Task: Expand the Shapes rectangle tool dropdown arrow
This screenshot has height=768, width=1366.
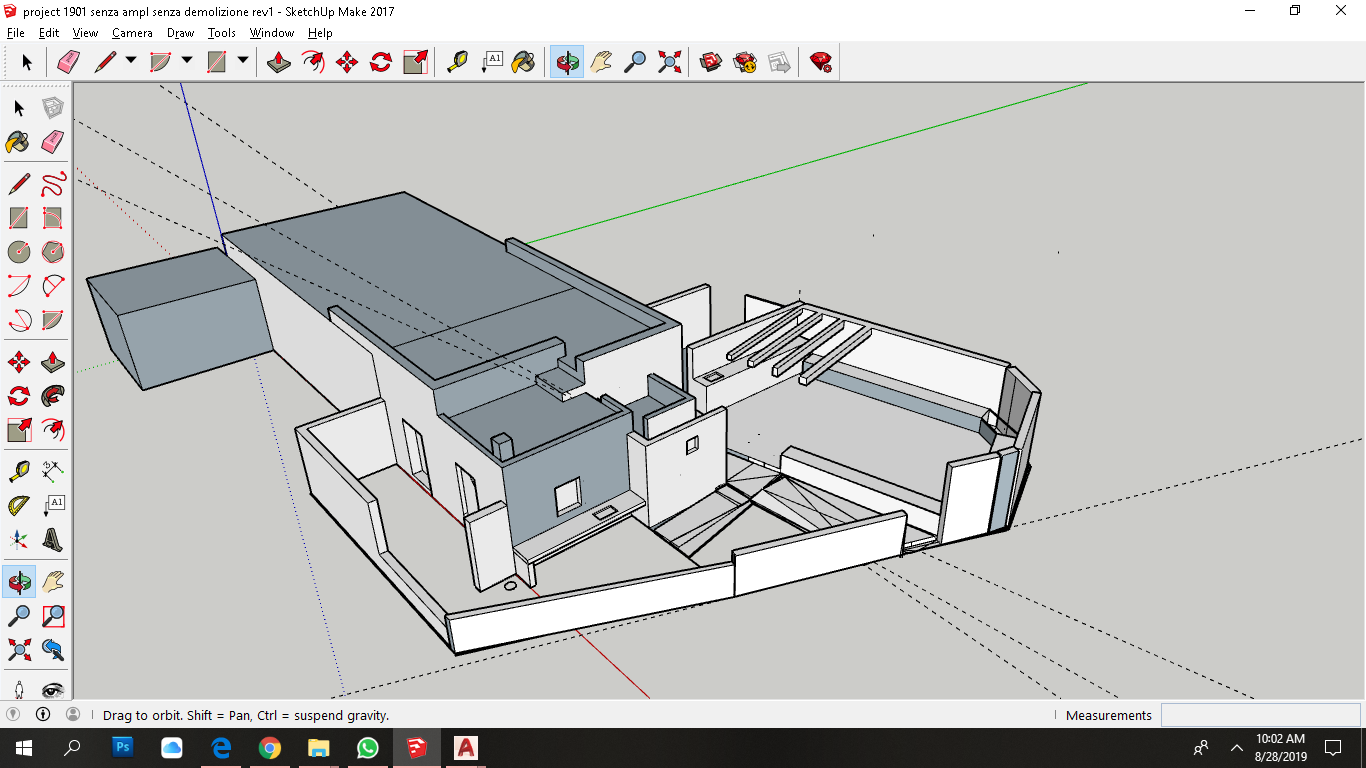Action: pos(243,61)
